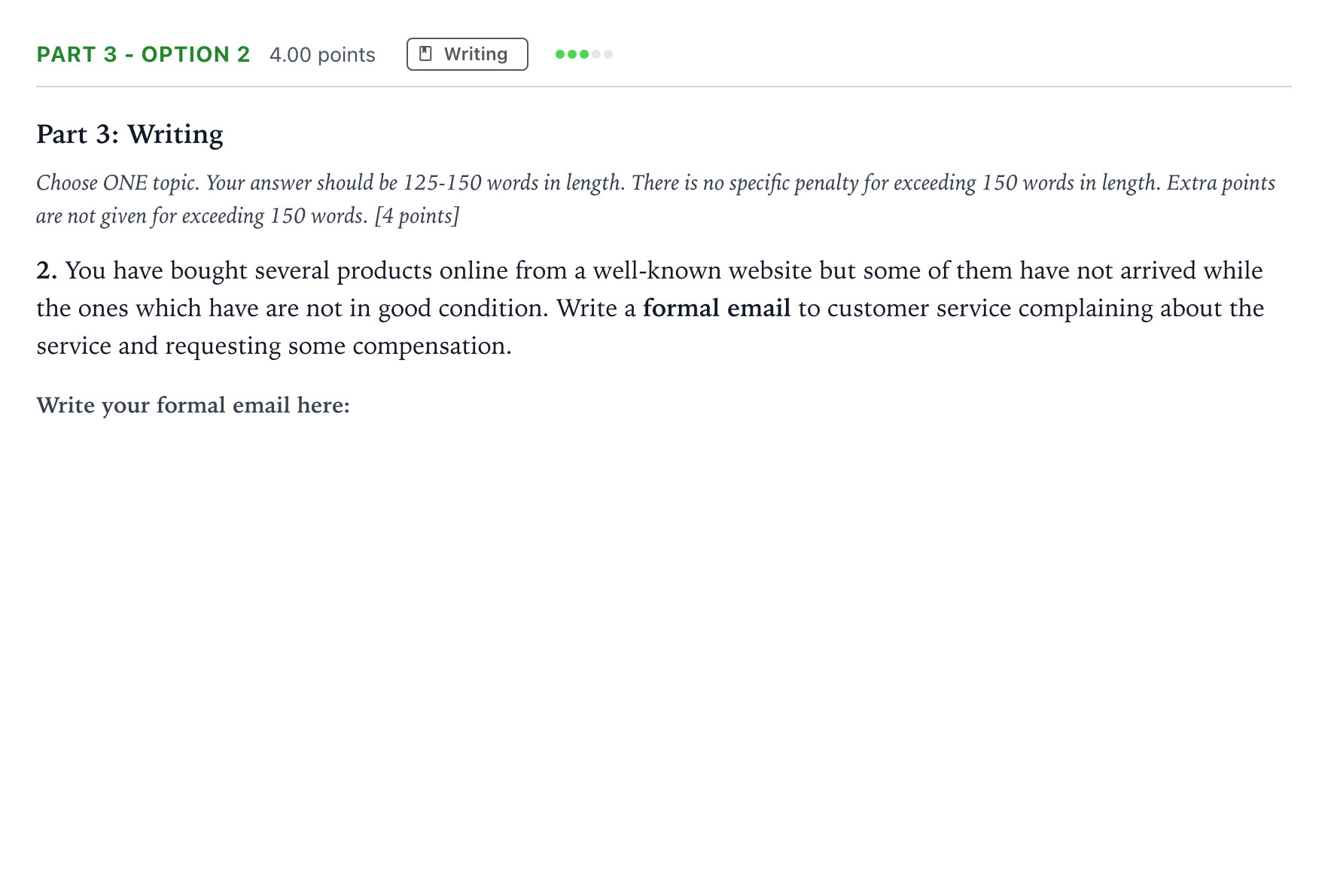Click the third green difficulty dot
This screenshot has height=896, width=1328.
(x=584, y=54)
